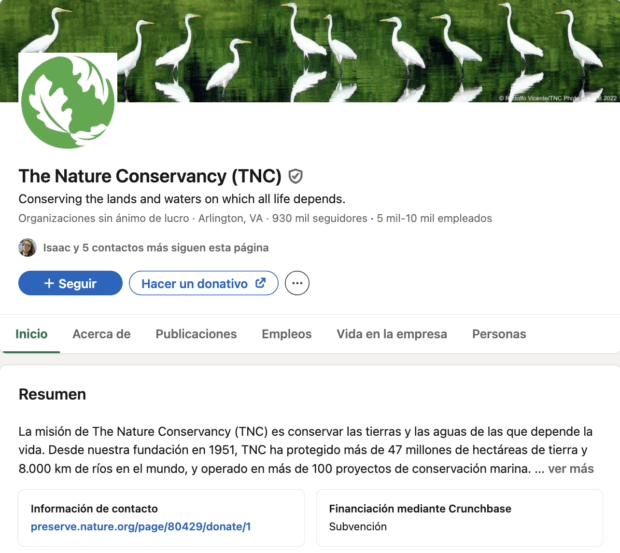The width and height of the screenshot is (620, 553).
Task: Switch to the Acerca de tab
Action: tap(101, 334)
